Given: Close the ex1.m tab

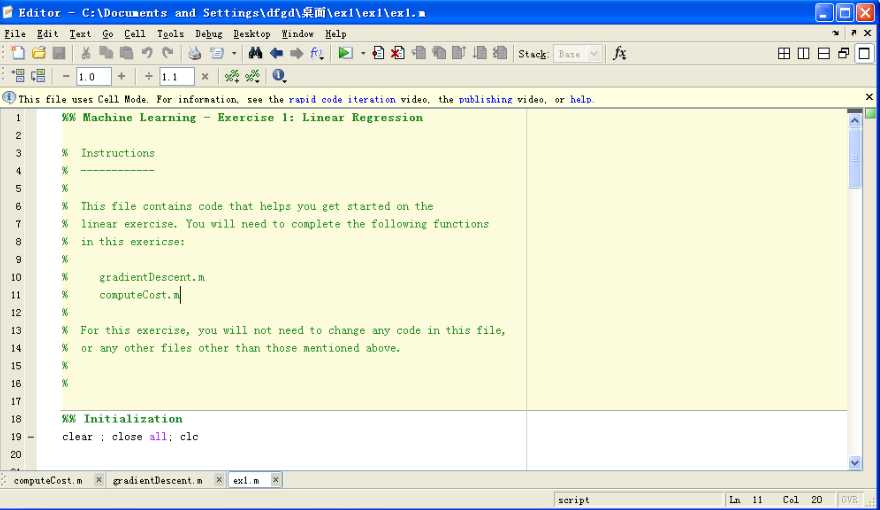Looking at the screenshot, I should pyautogui.click(x=276, y=480).
